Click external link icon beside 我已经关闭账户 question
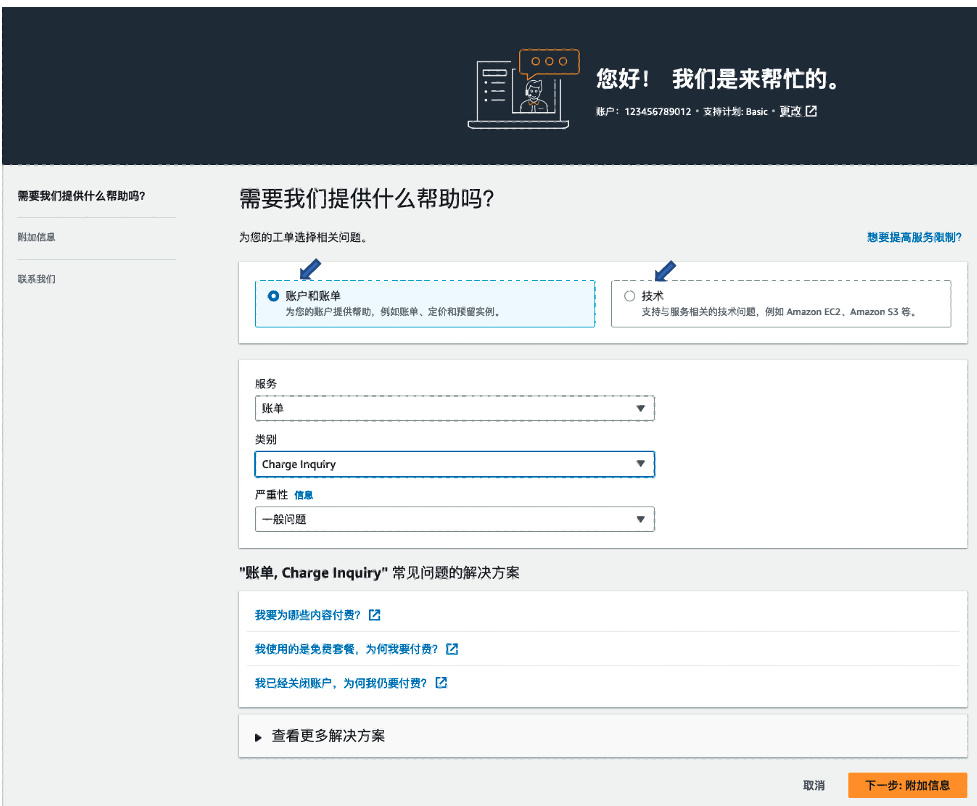Viewport: 977px width, 806px height. click(439, 683)
